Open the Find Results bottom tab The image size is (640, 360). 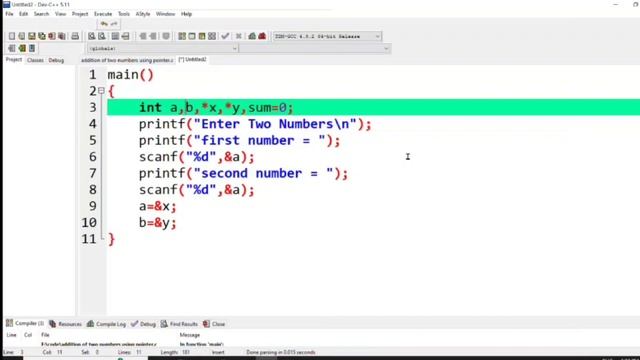tap(179, 324)
